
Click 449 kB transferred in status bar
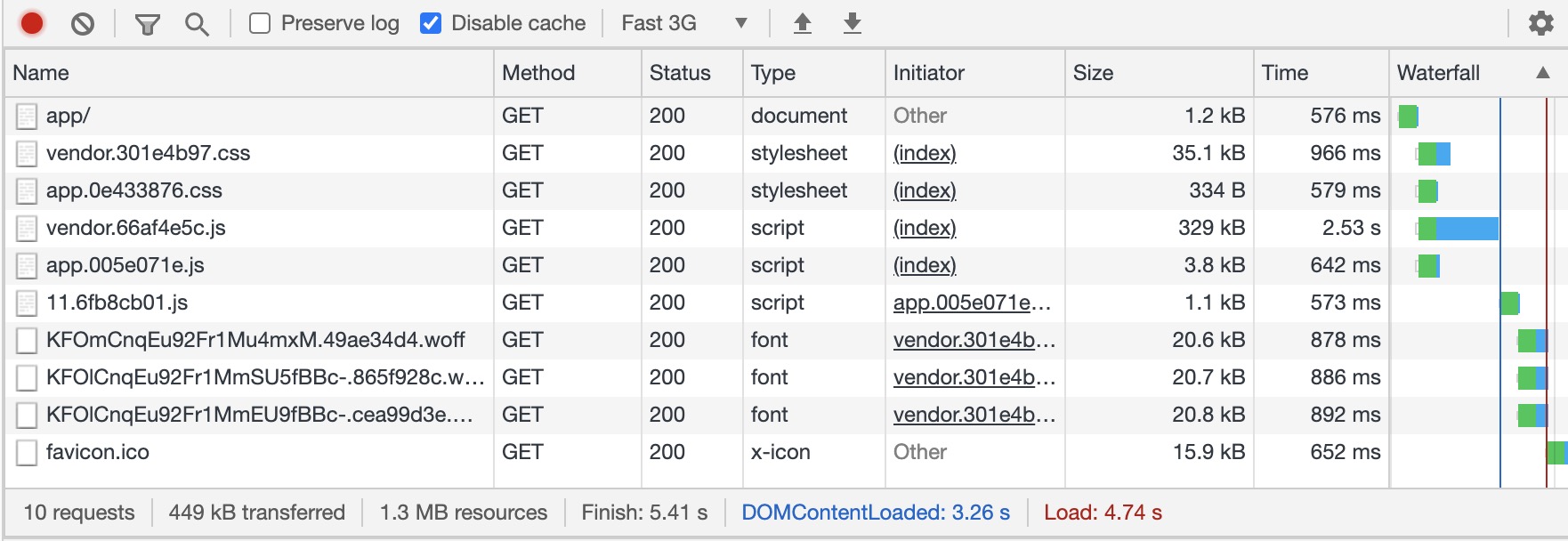click(257, 513)
